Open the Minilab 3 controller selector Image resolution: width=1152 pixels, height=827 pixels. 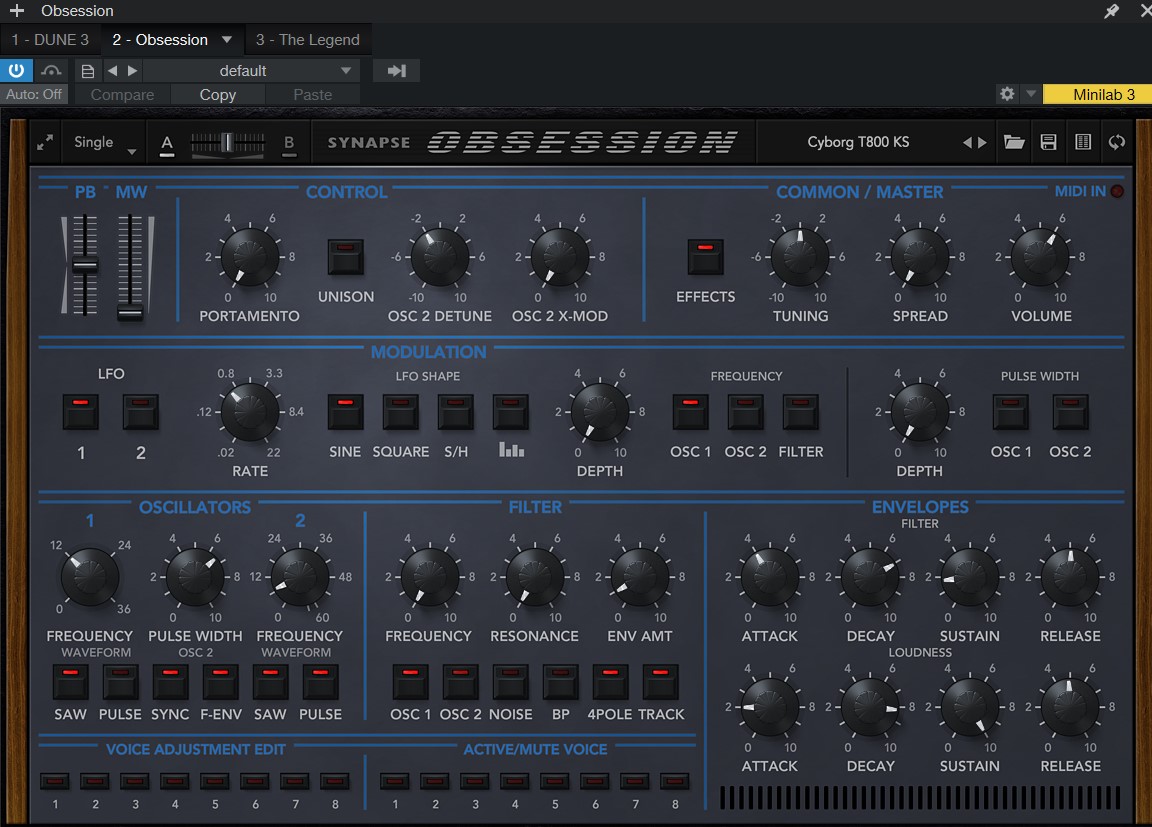[x=1098, y=94]
